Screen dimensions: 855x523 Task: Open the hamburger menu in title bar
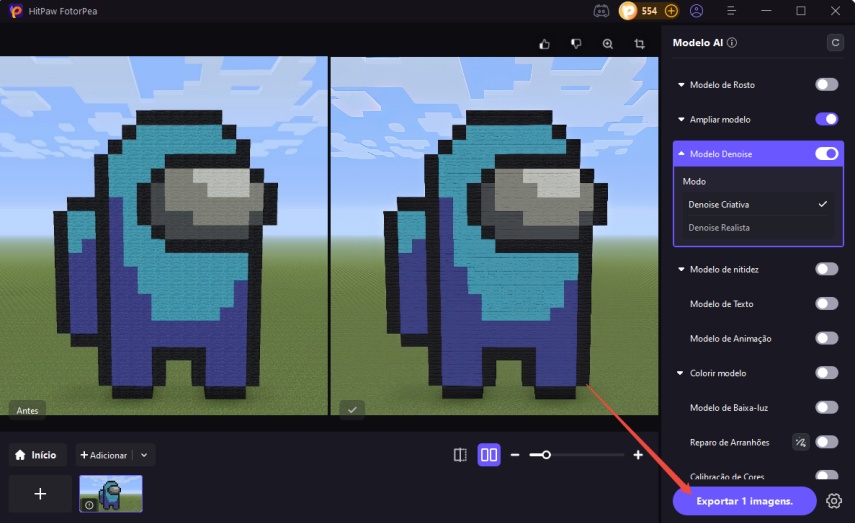[731, 11]
